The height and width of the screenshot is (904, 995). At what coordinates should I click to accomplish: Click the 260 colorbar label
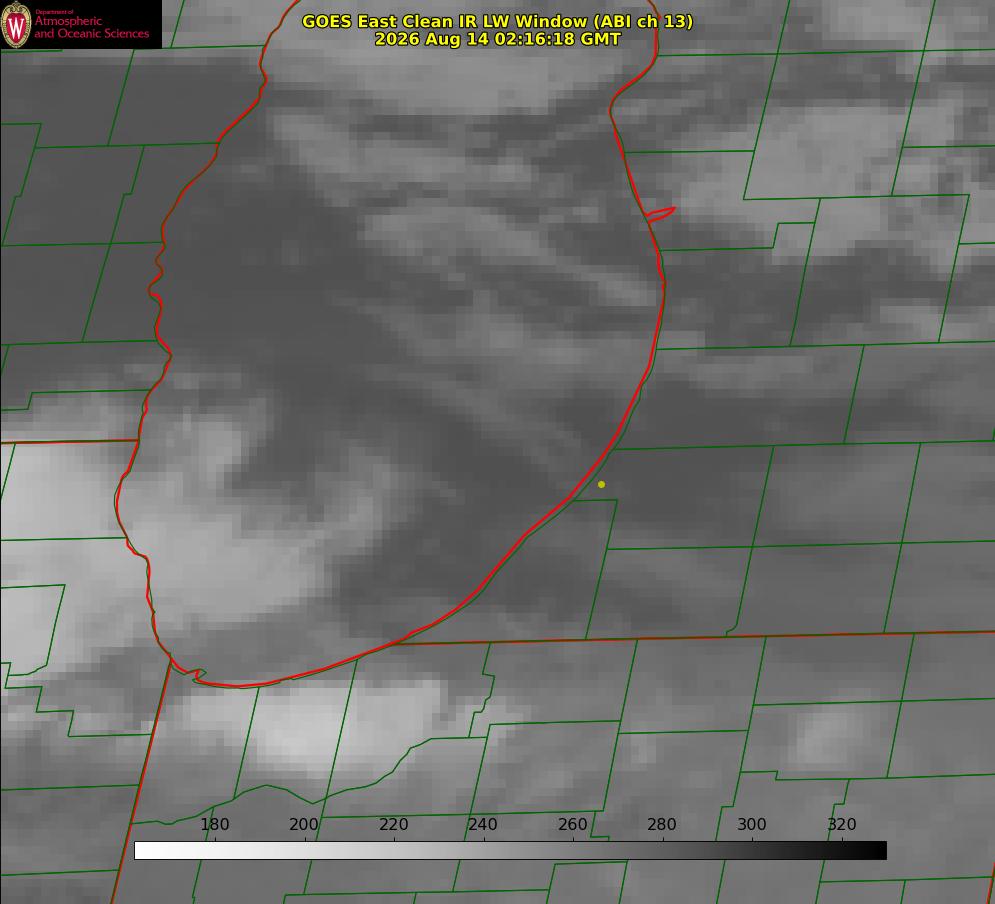[x=572, y=824]
